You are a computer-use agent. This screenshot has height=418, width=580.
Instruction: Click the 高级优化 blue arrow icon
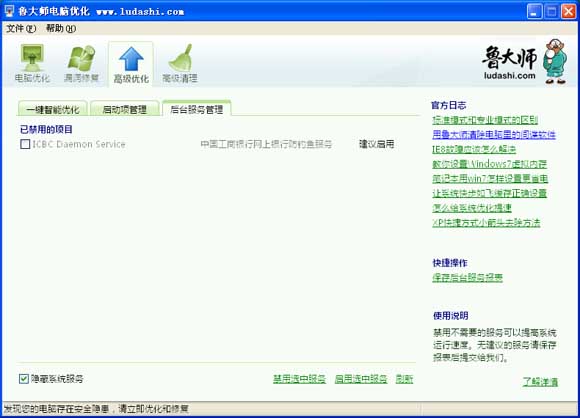(x=131, y=59)
